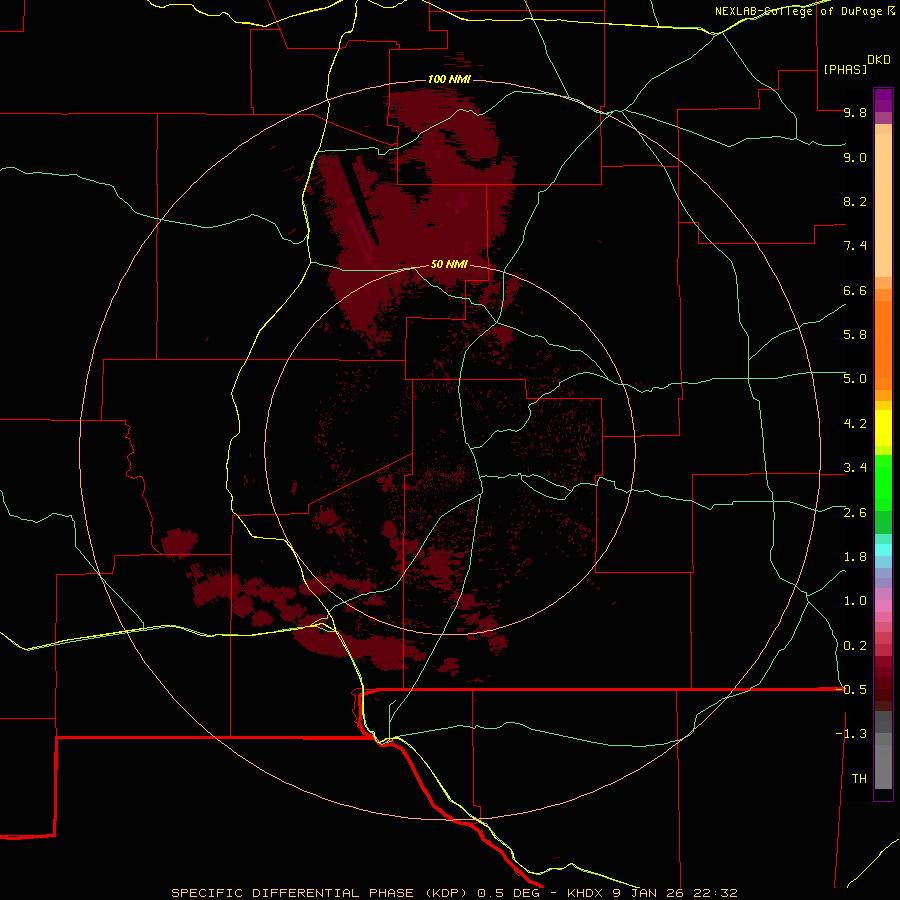Click the 3.4 scale value
This screenshot has width=900, height=900.
pyautogui.click(x=855, y=468)
